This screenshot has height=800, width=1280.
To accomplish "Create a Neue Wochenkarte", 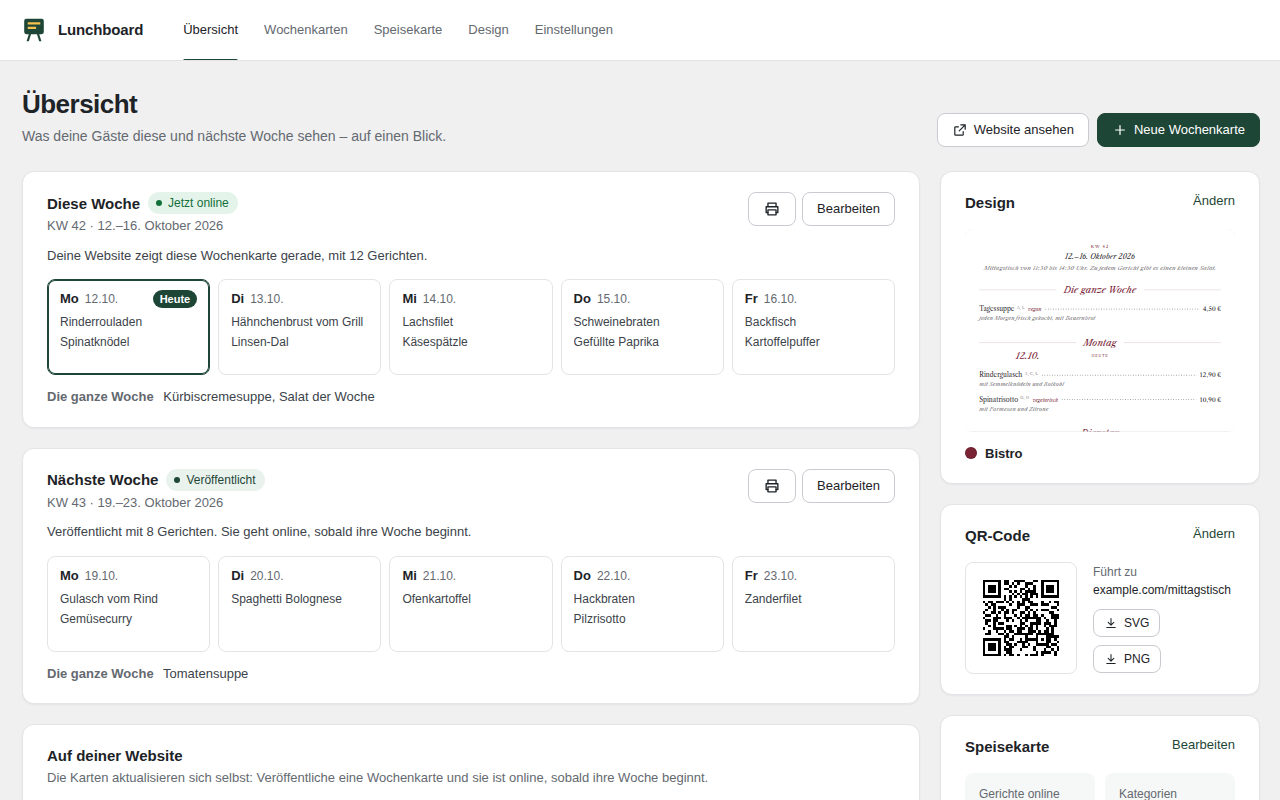I will pyautogui.click(x=1178, y=130).
